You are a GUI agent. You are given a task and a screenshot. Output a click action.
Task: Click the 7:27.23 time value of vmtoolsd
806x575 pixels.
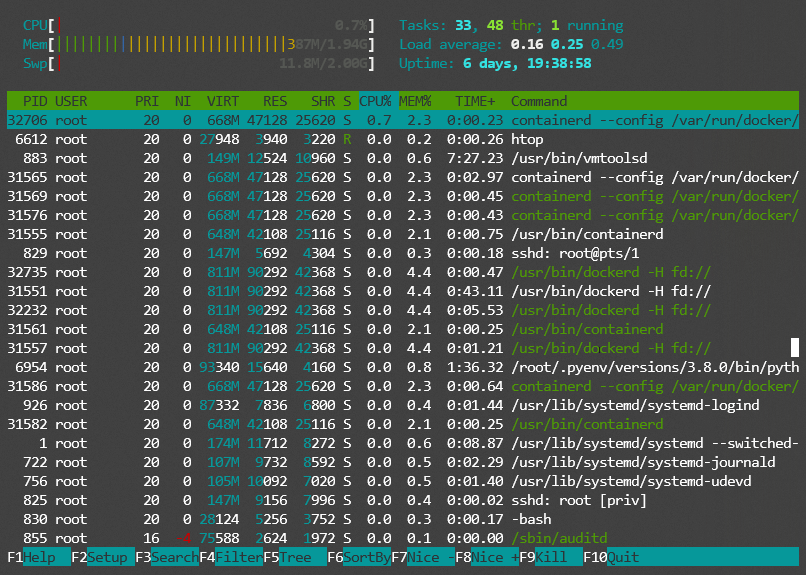click(475, 158)
